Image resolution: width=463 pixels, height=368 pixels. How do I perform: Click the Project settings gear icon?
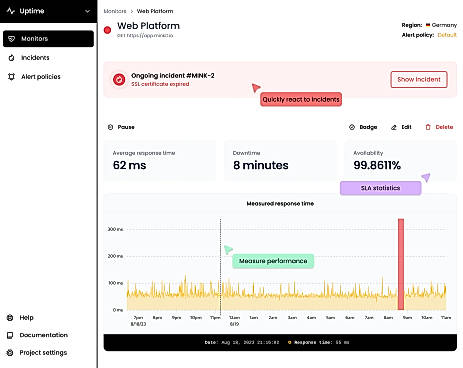coord(10,353)
